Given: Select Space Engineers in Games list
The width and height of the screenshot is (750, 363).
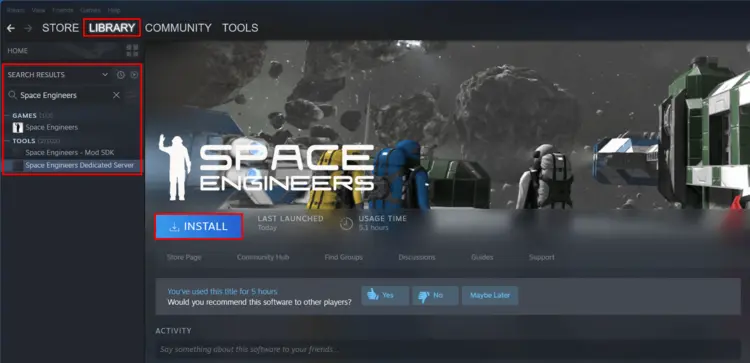Looking at the screenshot, I should [x=52, y=127].
